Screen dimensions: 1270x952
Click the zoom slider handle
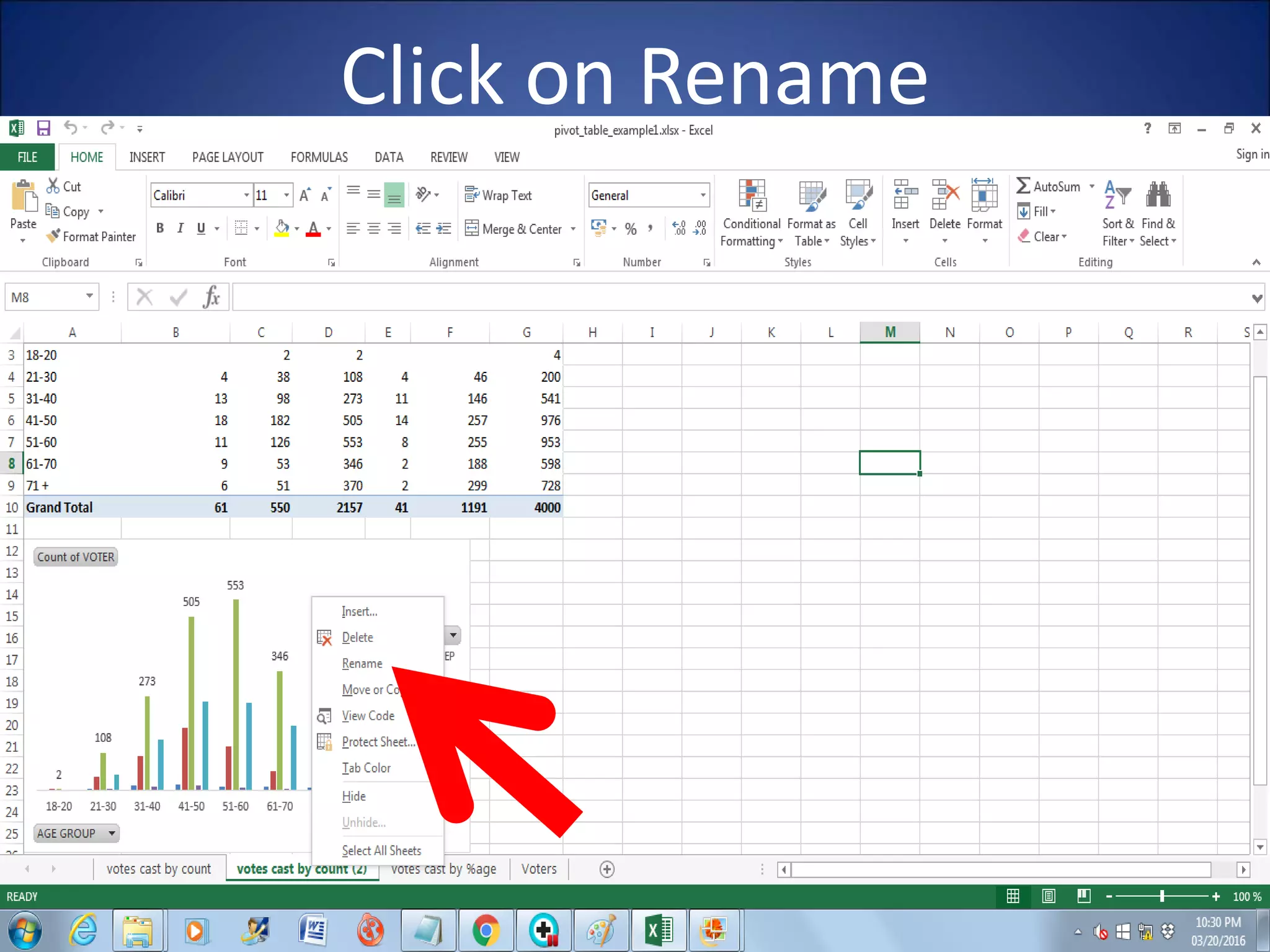coord(1162,896)
